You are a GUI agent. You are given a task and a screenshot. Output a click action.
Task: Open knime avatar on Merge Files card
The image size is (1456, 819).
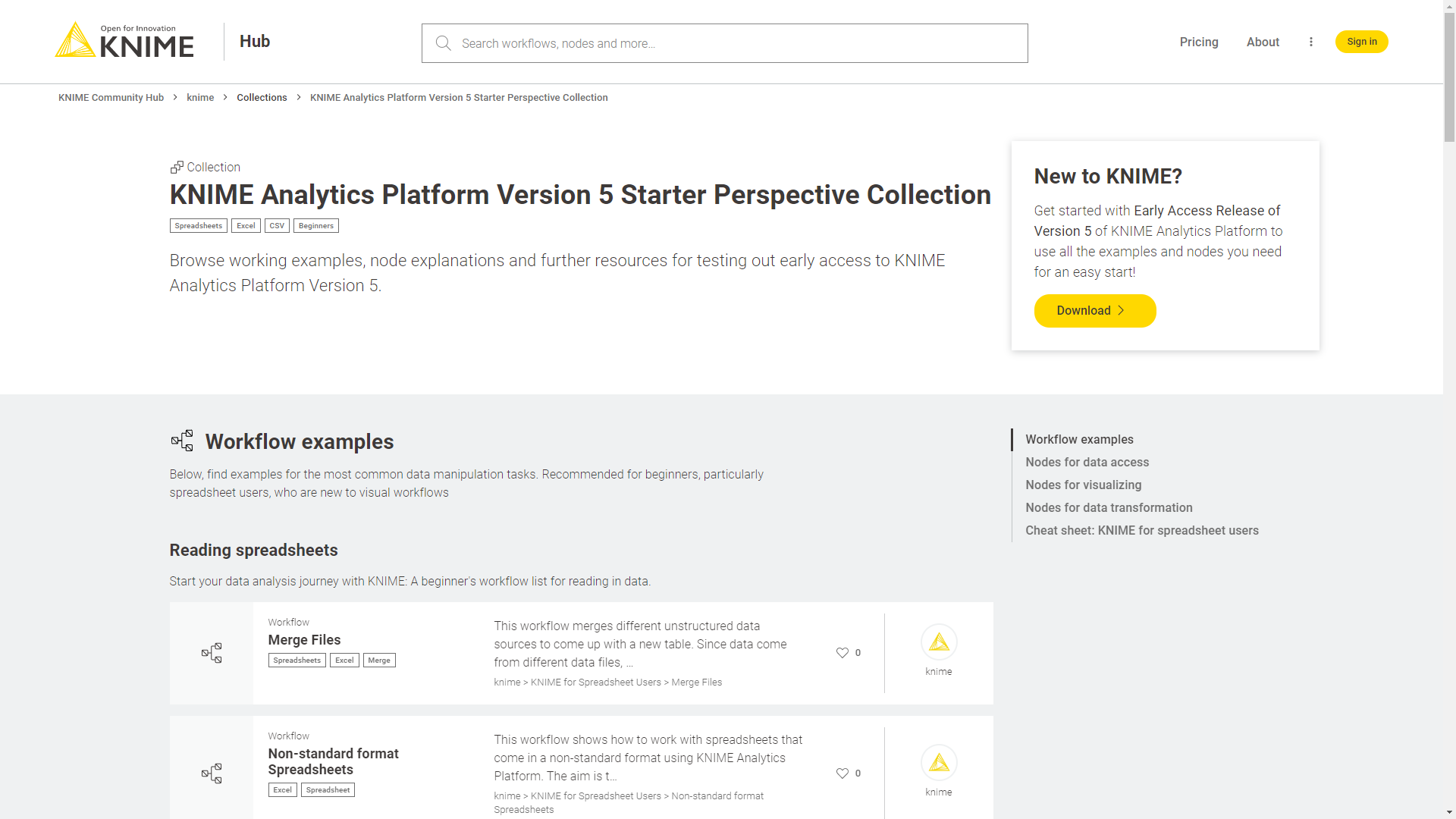pyautogui.click(x=939, y=643)
